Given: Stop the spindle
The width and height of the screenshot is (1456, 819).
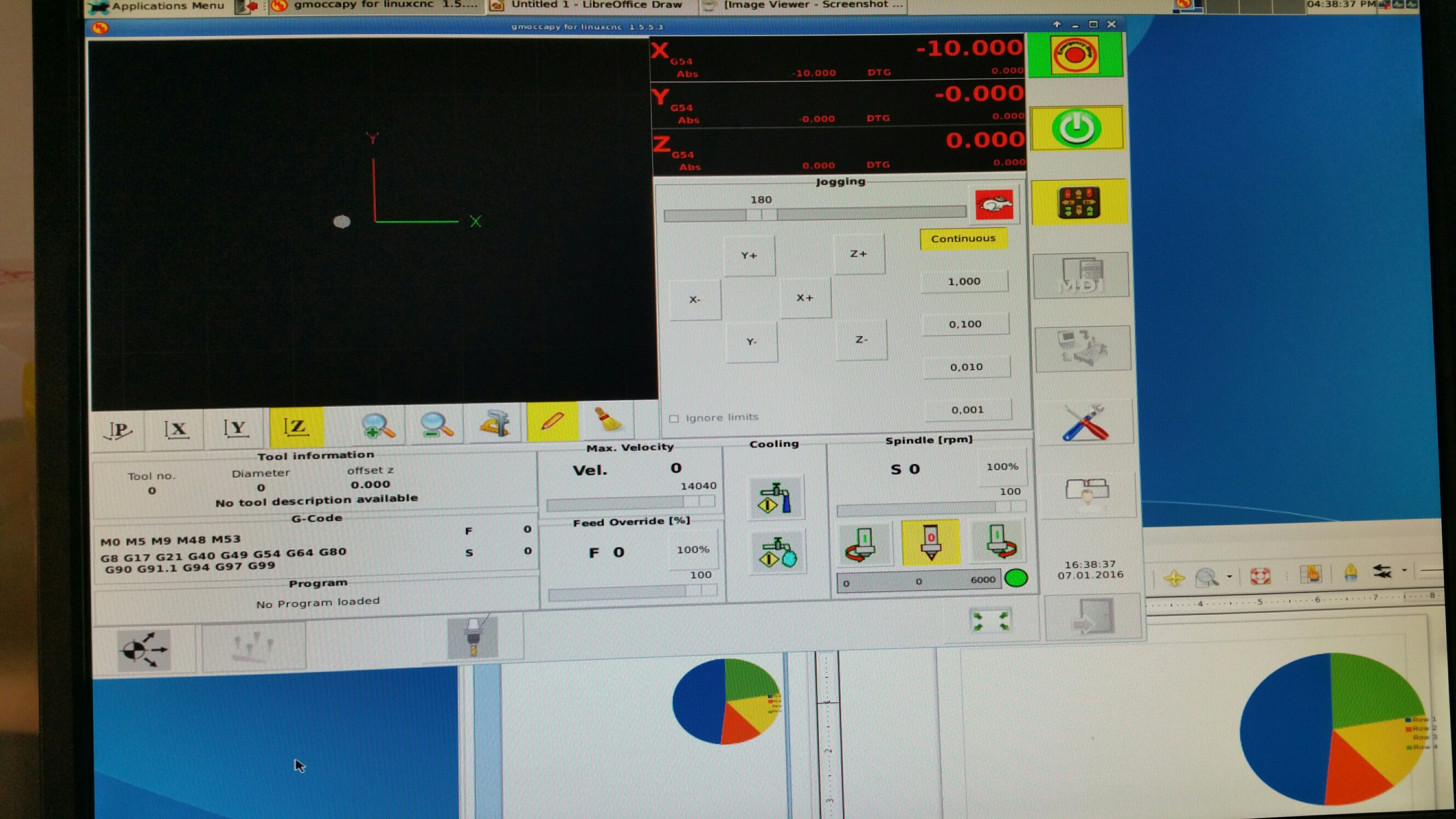Looking at the screenshot, I should (930, 543).
